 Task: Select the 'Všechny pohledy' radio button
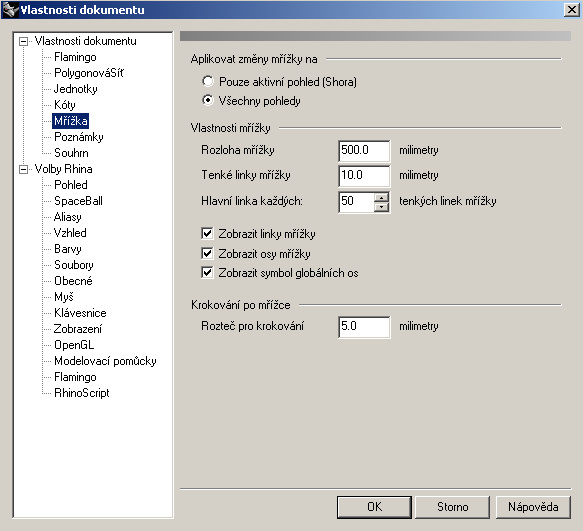207,100
